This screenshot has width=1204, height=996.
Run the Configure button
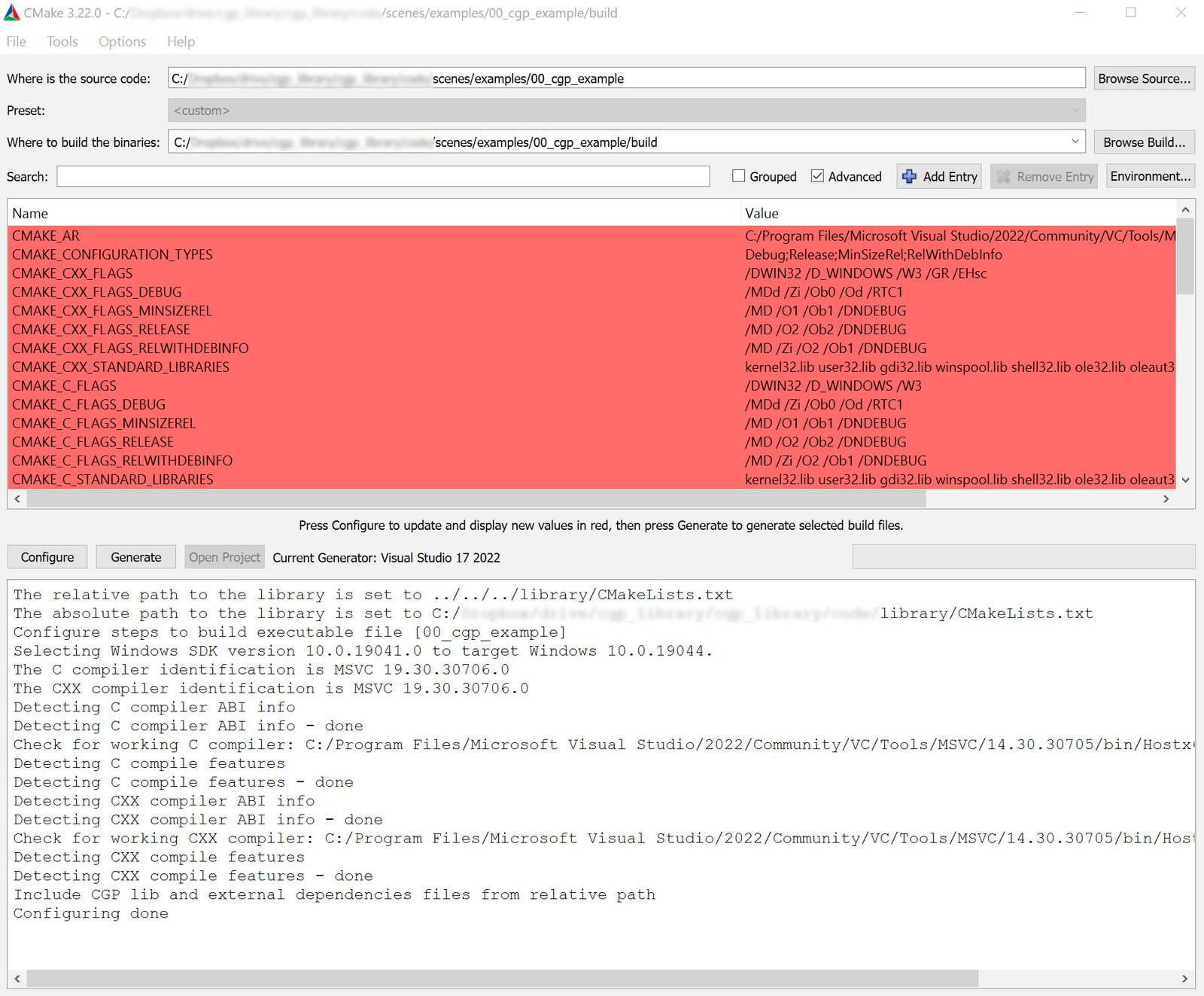[47, 557]
